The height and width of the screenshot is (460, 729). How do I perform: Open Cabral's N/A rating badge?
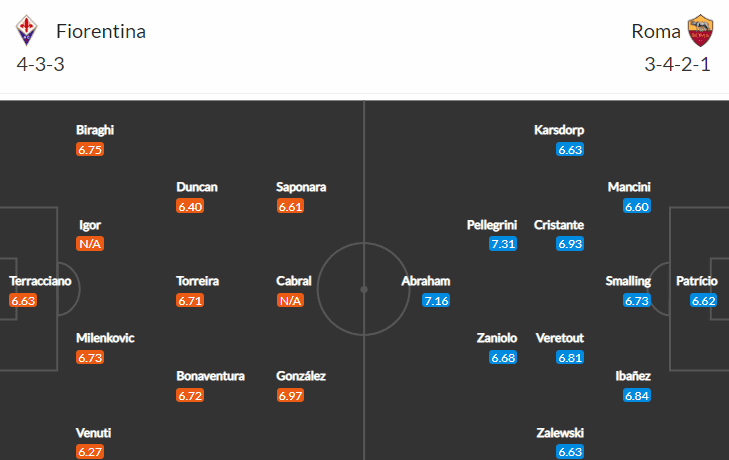coord(291,300)
